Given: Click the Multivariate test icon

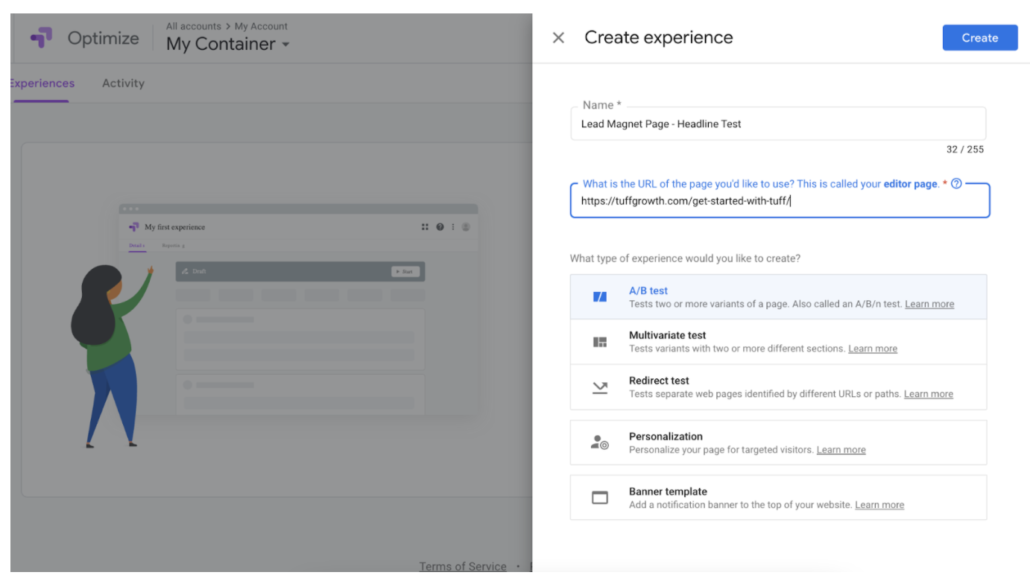Looking at the screenshot, I should coord(598,341).
